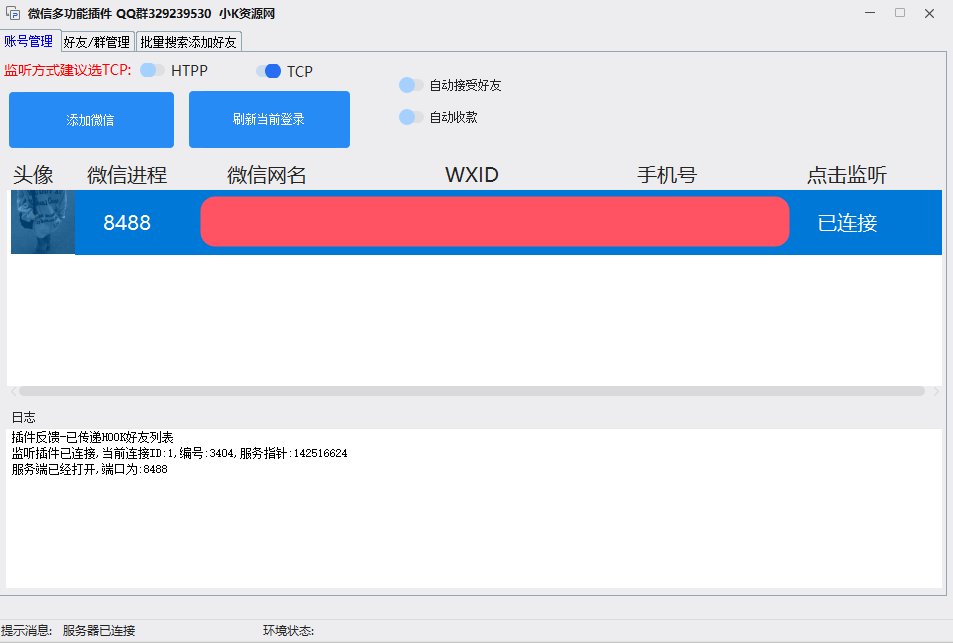The width and height of the screenshot is (953, 643).
Task: Open the 批量搜索添加好友 tab
Action: pyautogui.click(x=188, y=42)
